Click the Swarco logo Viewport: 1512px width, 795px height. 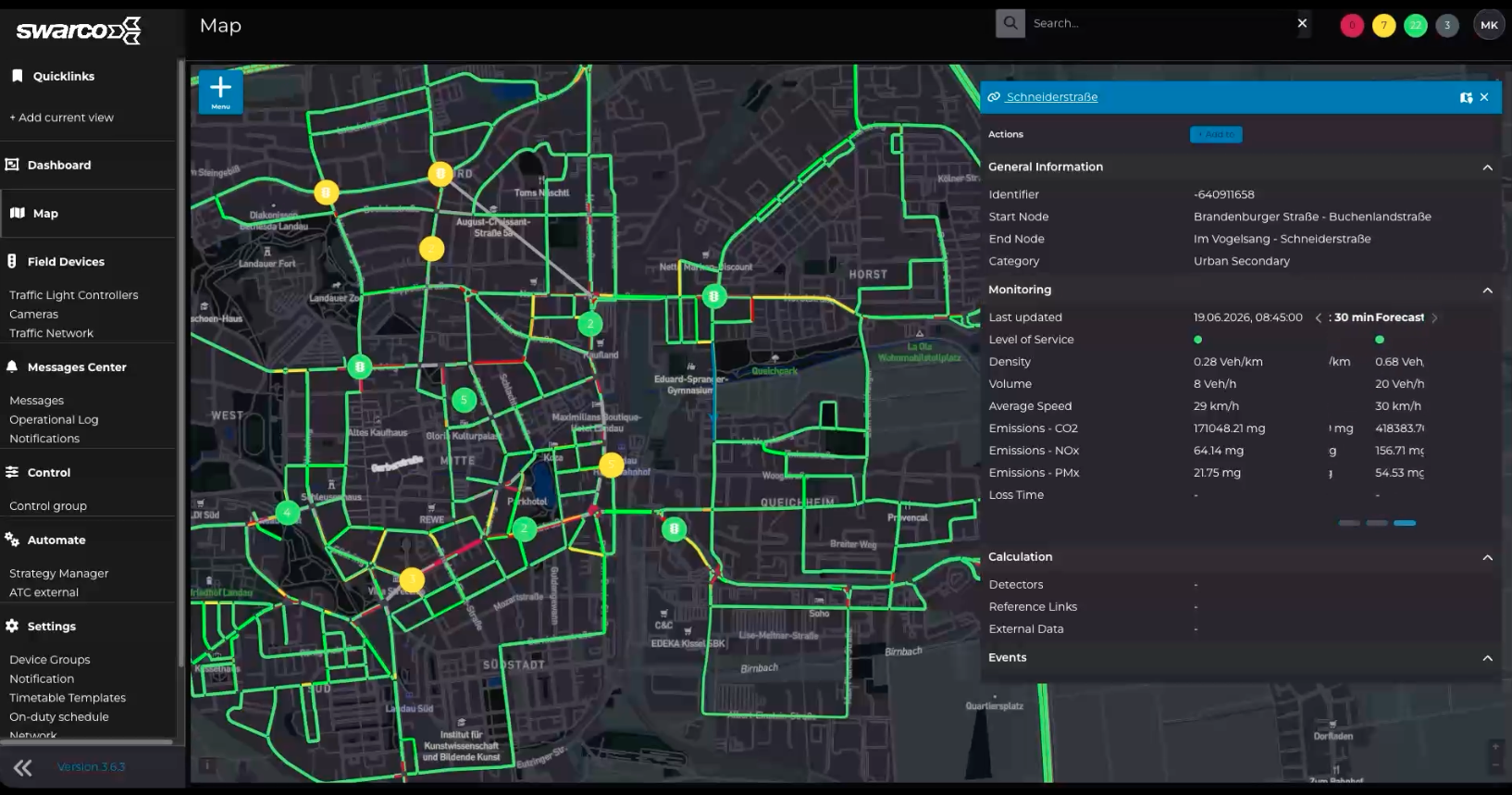point(79,31)
